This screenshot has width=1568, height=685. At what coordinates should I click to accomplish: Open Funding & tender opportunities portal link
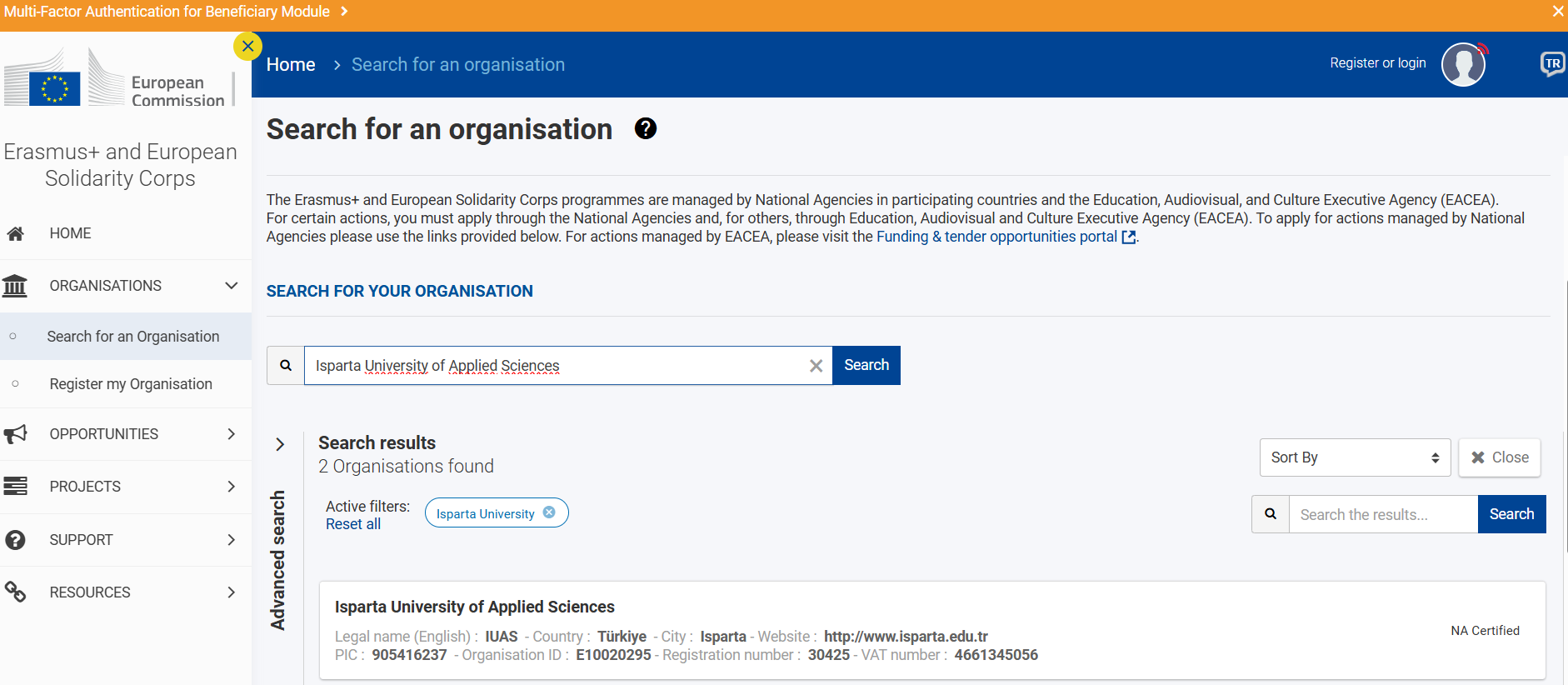pyautogui.click(x=996, y=237)
